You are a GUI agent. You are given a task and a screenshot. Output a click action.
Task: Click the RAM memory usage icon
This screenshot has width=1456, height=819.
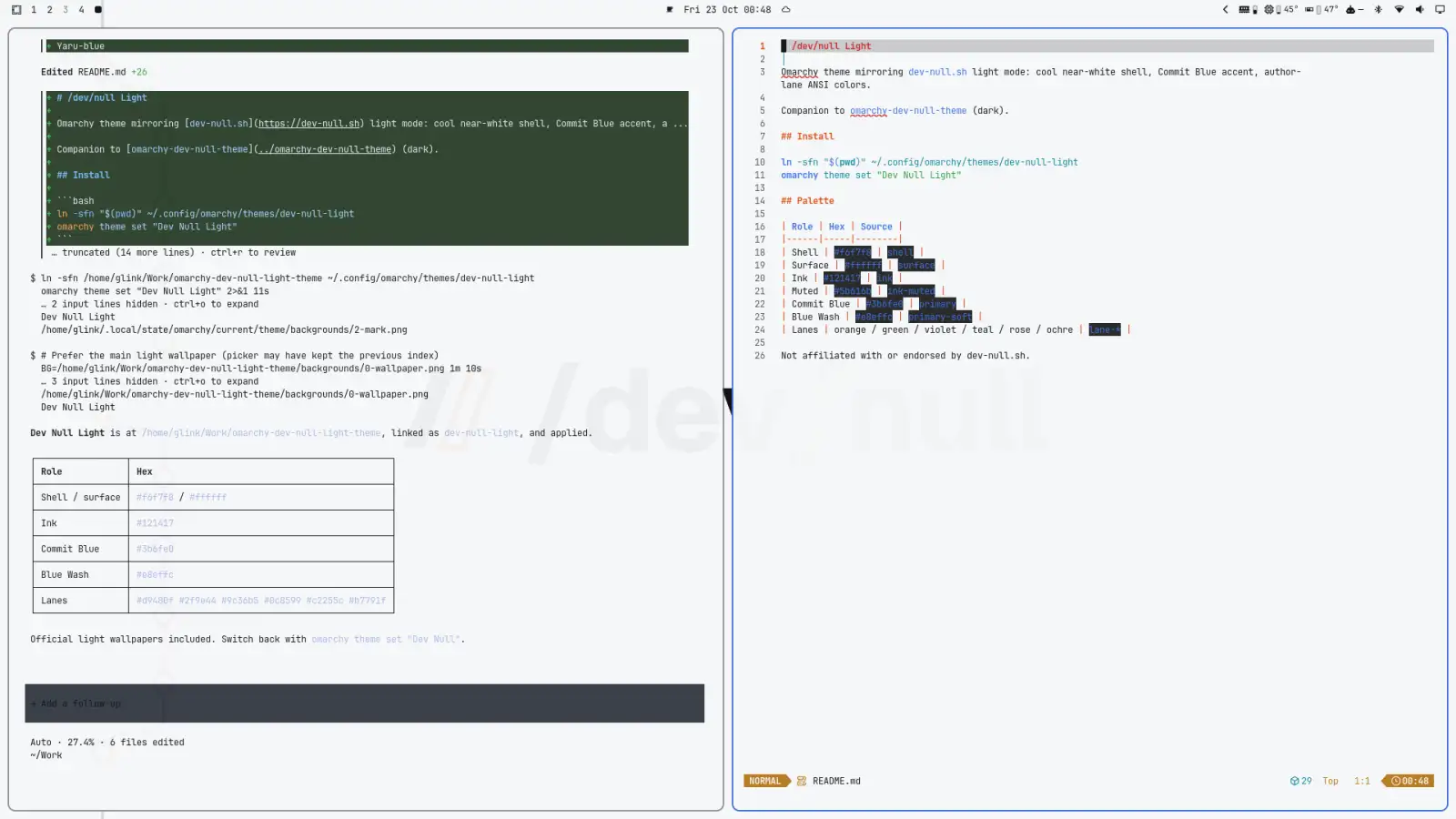[x=1244, y=9]
